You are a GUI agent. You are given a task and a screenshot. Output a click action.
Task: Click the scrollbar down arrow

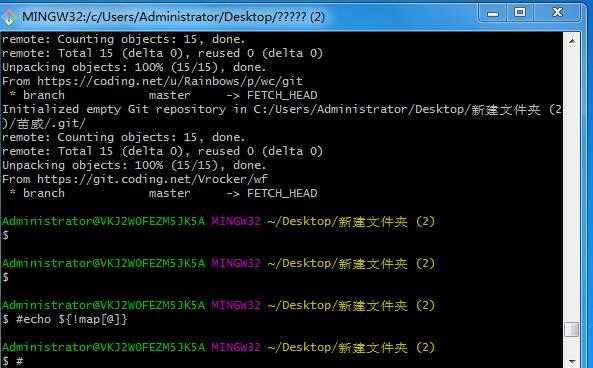[572, 361]
